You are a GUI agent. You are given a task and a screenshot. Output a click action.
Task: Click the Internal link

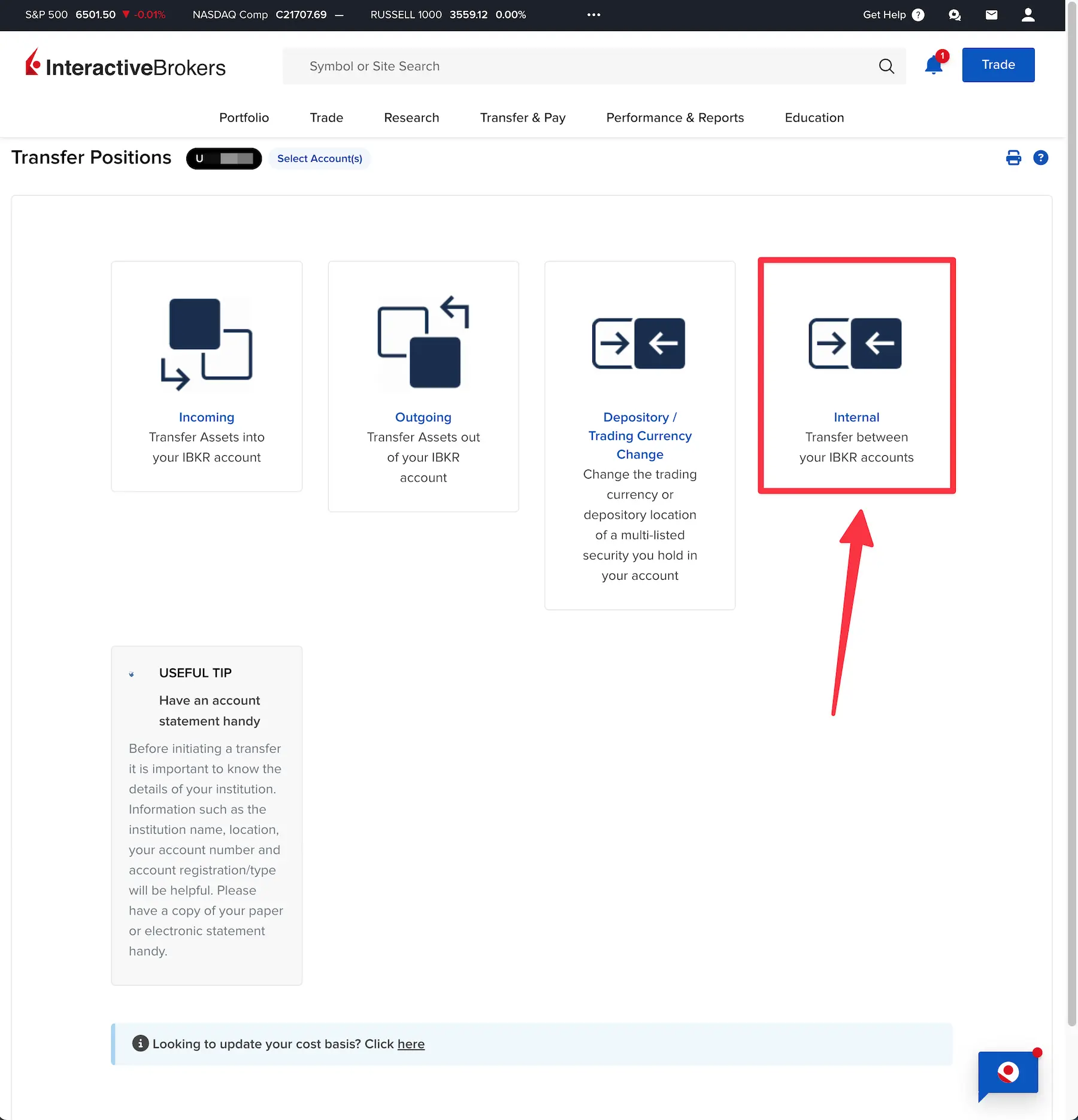pyautogui.click(x=856, y=417)
